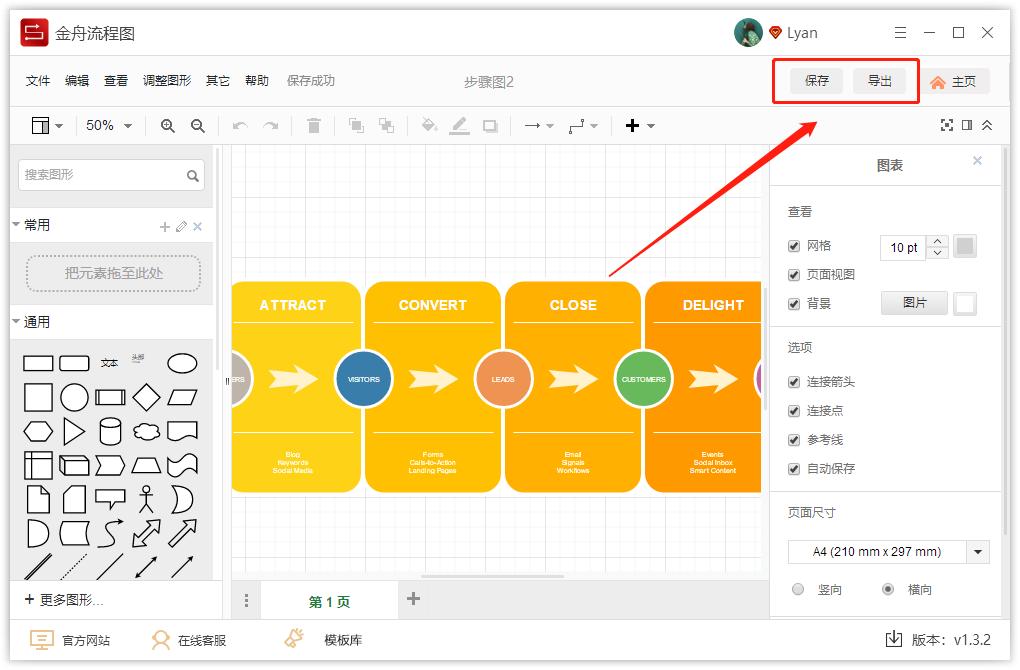This screenshot has height=670, width=1020.
Task: Open the fullscreen view icon
Action: [x=947, y=125]
